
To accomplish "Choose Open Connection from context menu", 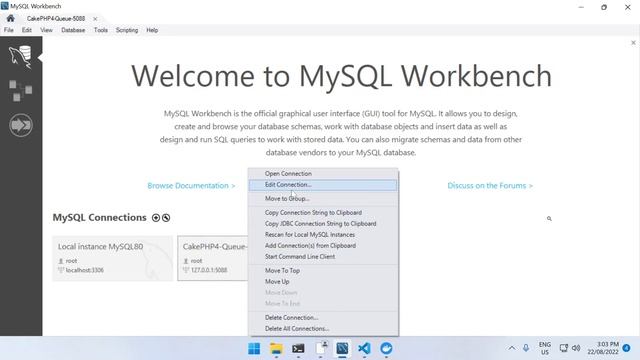I will 323,173.
